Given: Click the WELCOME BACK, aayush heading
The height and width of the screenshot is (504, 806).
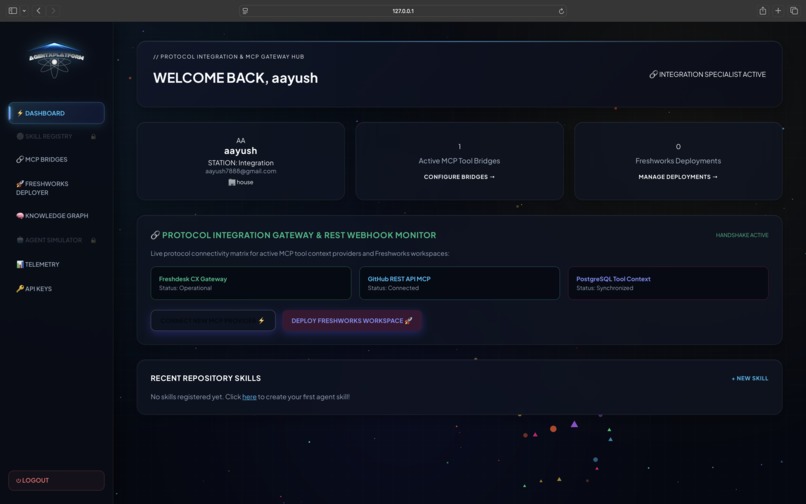Looking at the screenshot, I should point(235,78).
